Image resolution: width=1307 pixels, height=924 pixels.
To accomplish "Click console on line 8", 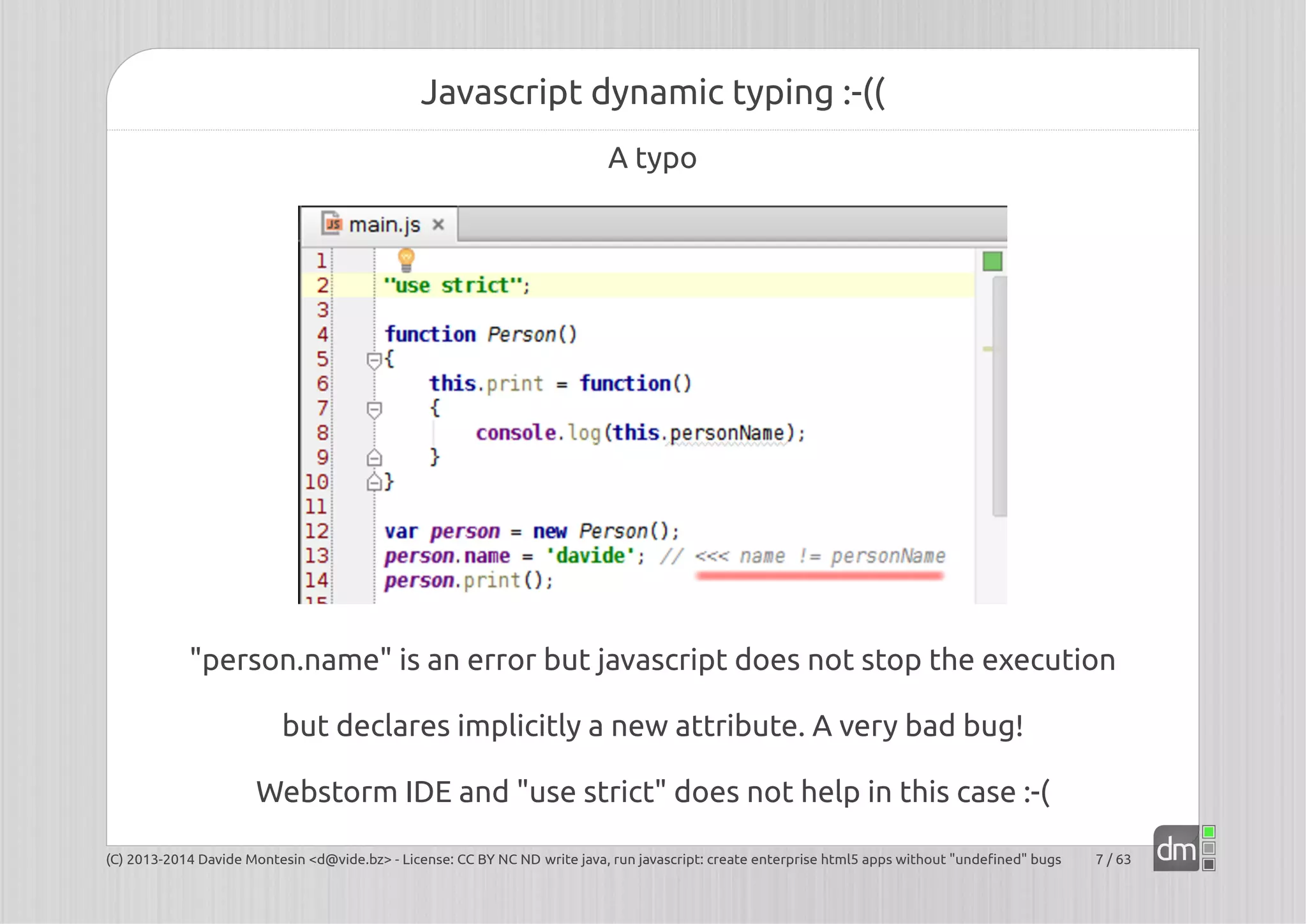I will (516, 433).
